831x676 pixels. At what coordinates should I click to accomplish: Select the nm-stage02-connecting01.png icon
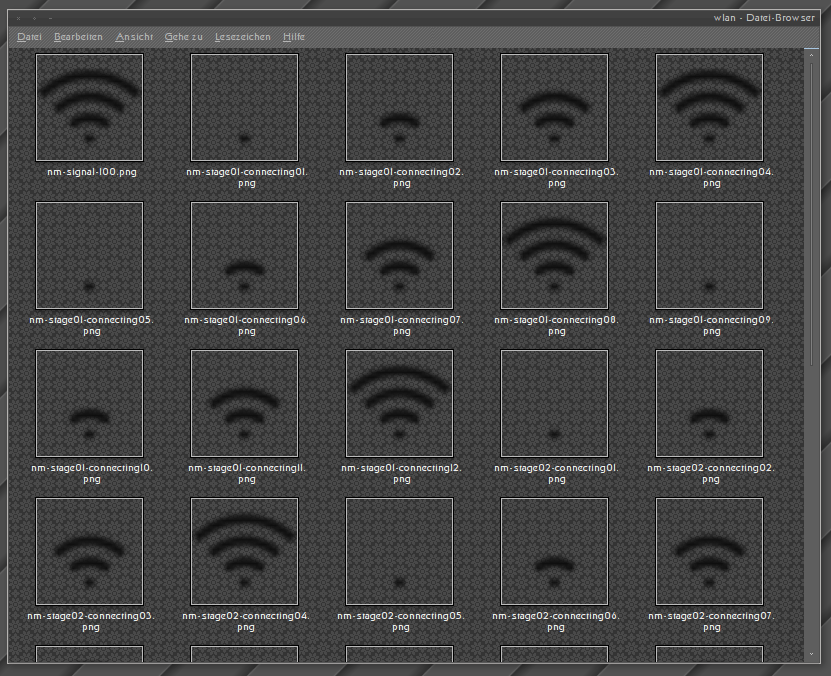(554, 403)
